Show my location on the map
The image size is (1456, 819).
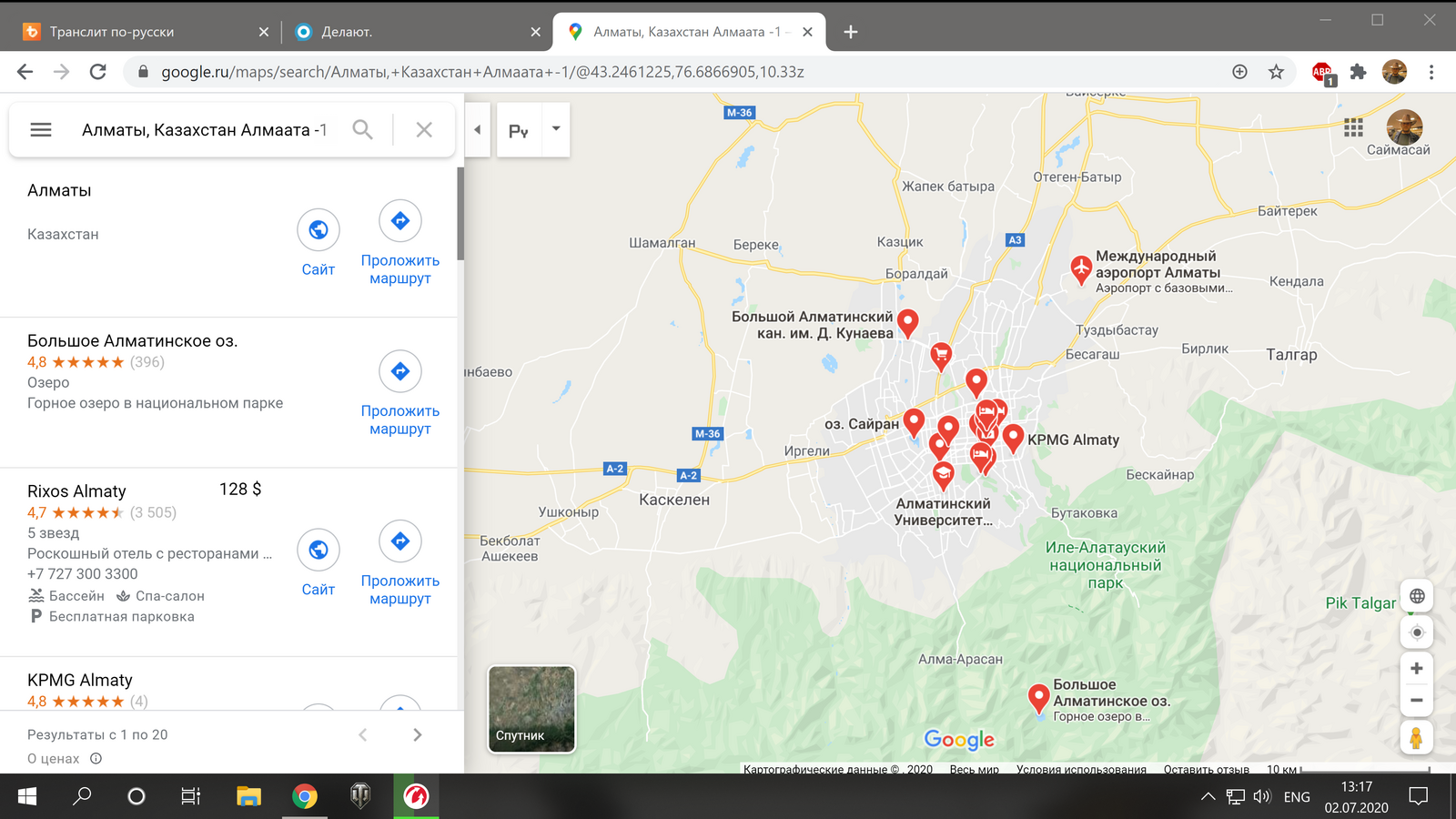[x=1417, y=632]
